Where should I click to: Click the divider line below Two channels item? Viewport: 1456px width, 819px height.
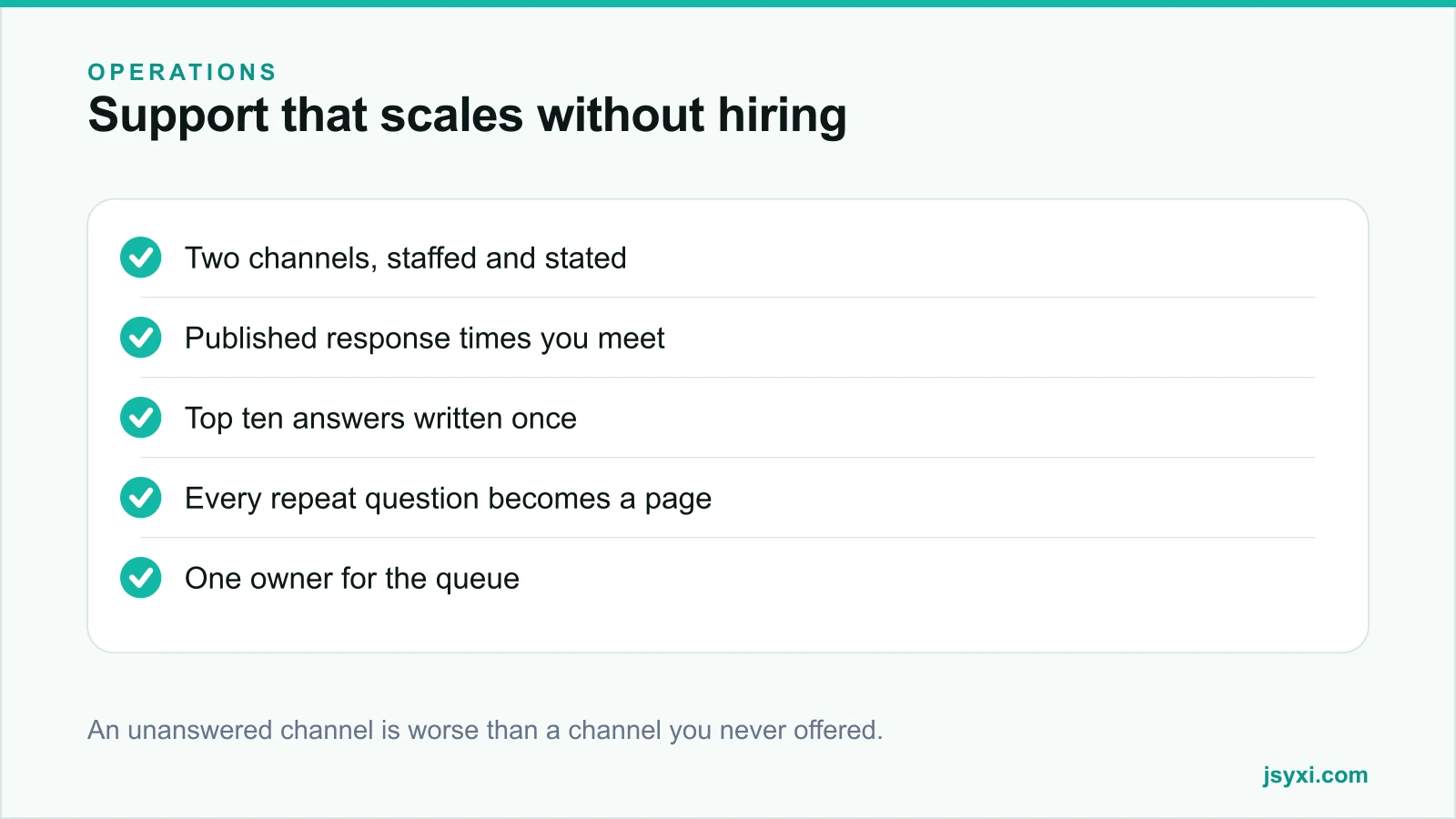728,298
